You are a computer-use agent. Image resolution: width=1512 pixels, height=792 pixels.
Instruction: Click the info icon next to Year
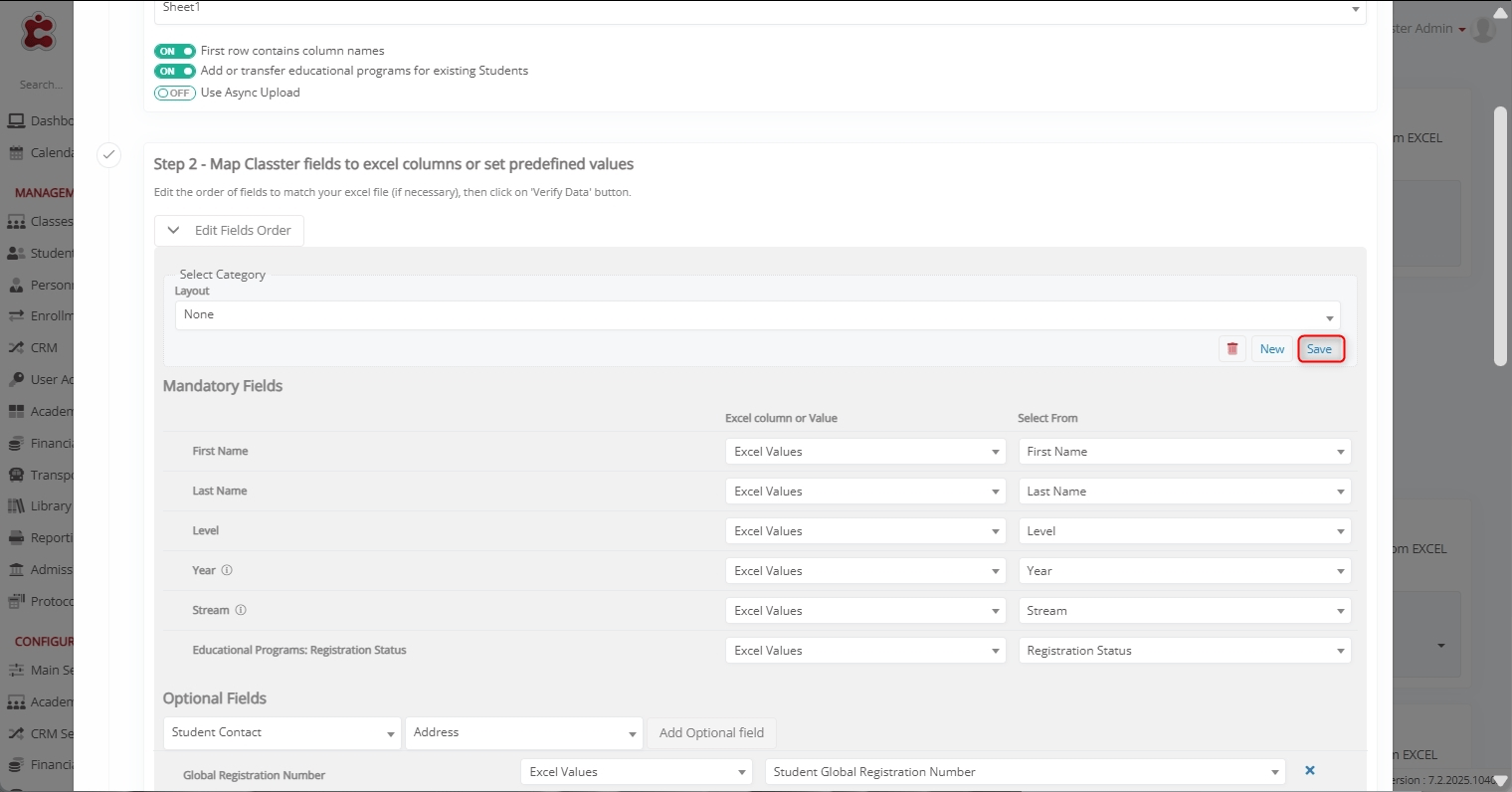227,570
